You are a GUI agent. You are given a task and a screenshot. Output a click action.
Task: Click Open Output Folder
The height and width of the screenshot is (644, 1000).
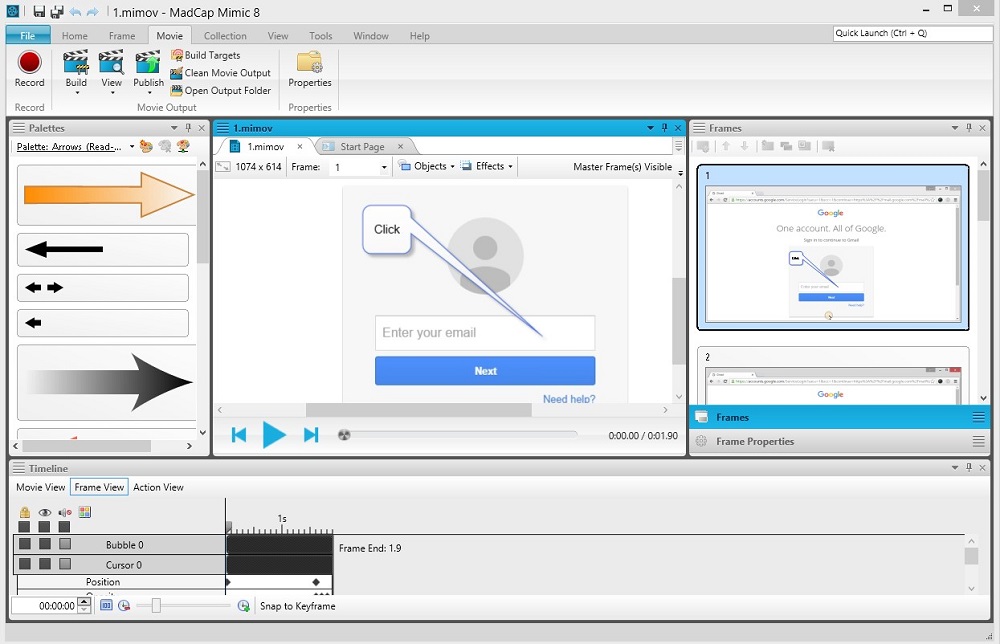coord(221,91)
